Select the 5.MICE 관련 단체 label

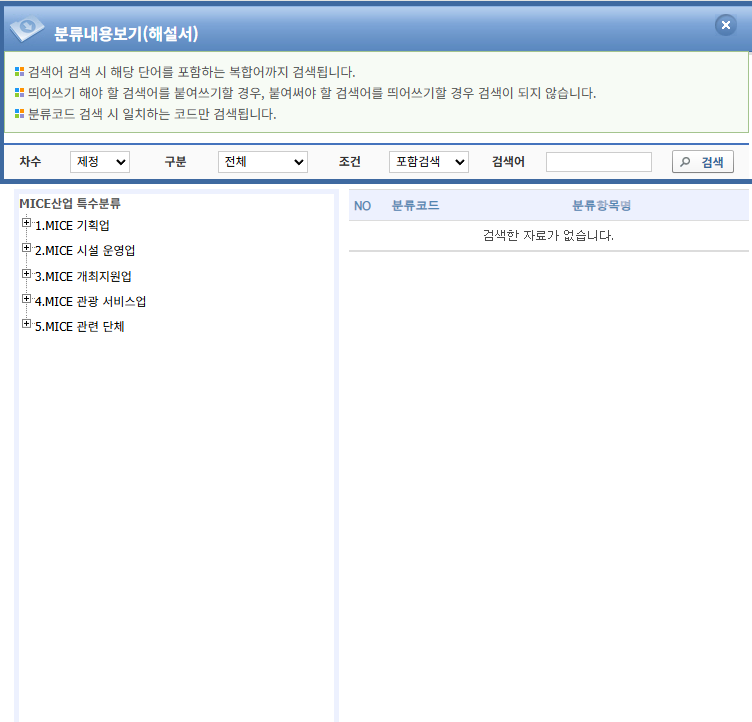point(79,326)
